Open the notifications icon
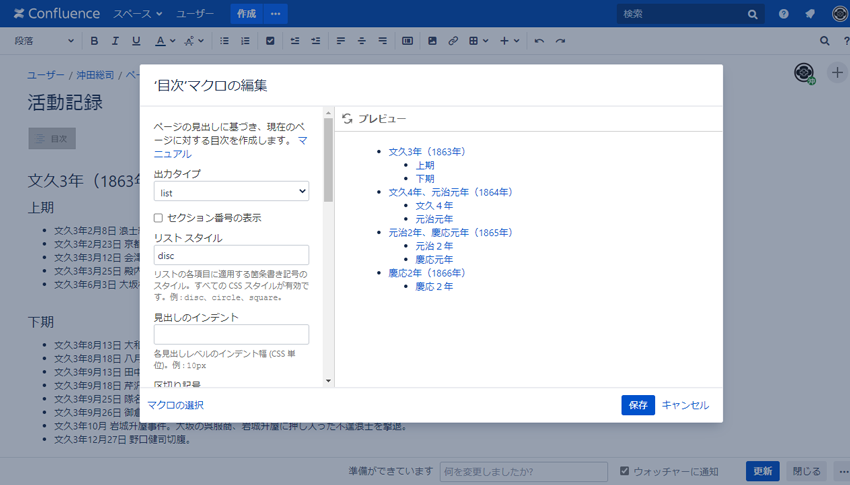 [810, 14]
